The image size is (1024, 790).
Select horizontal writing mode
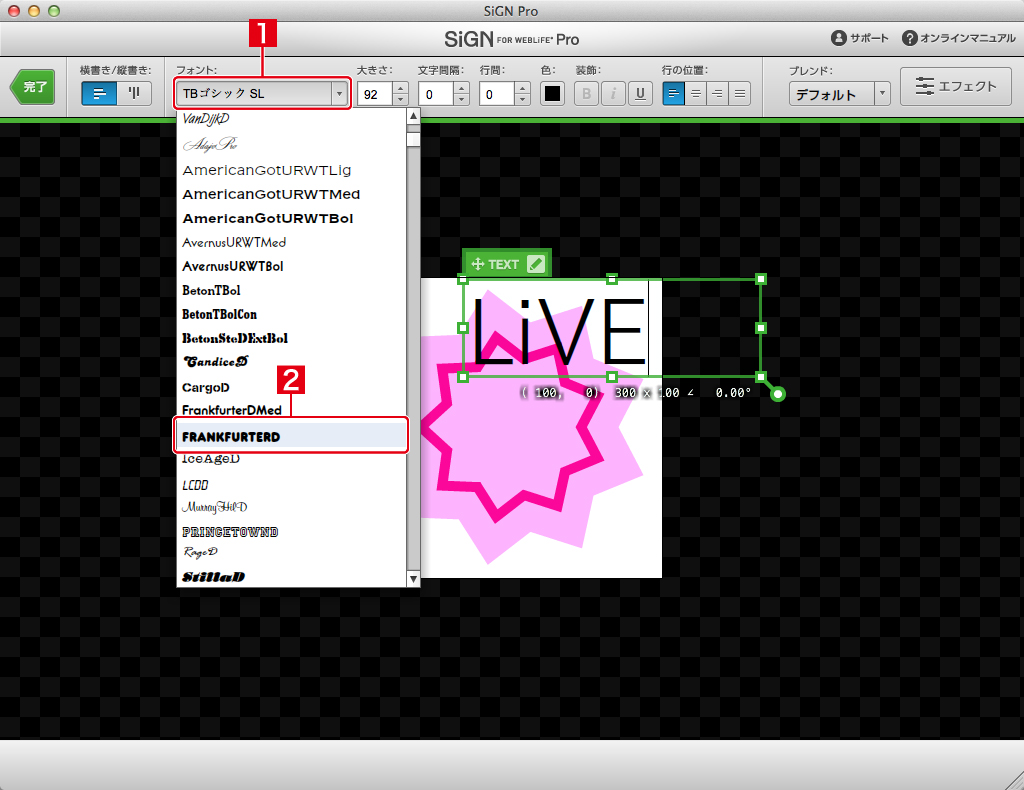[x=99, y=93]
